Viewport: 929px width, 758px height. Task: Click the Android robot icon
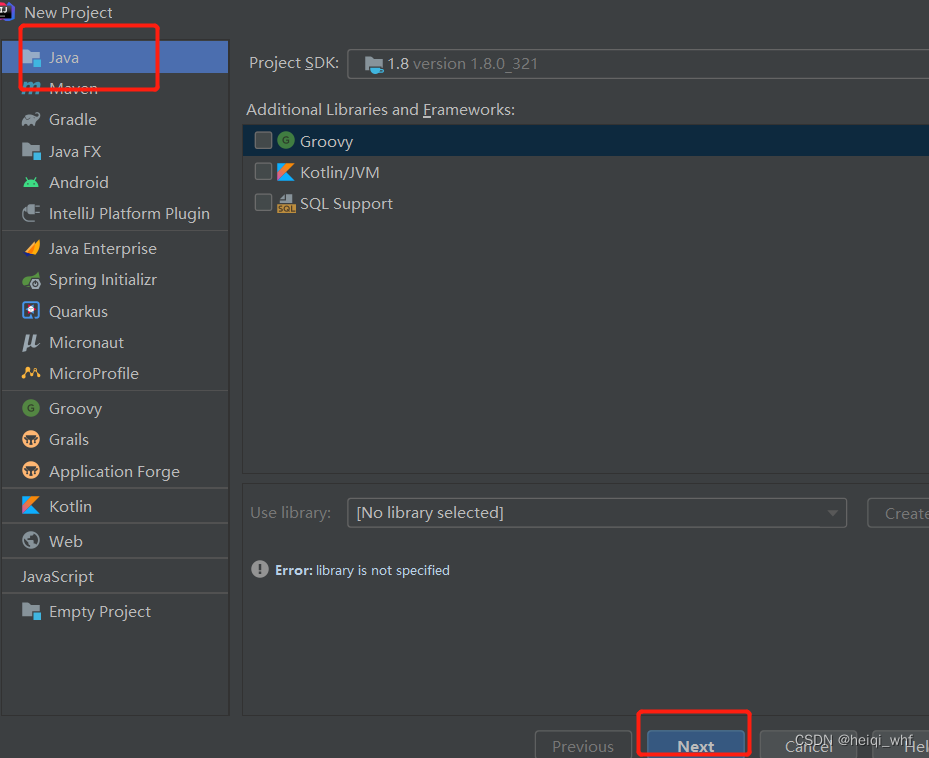pyautogui.click(x=31, y=183)
